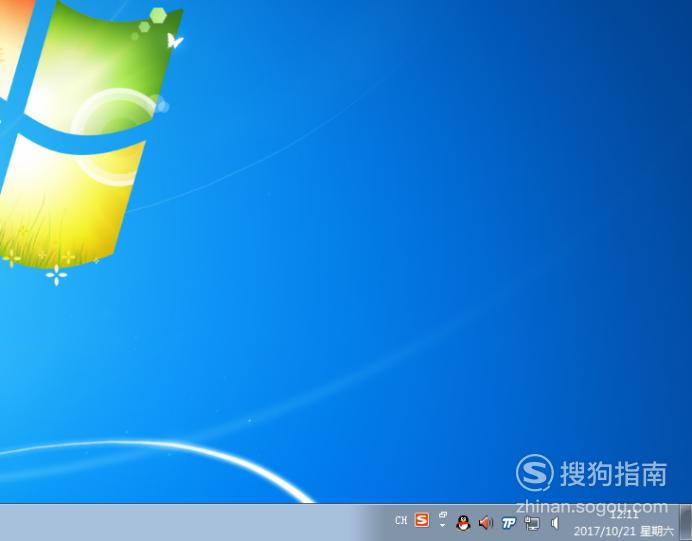692x541 pixels.
Task: Click the white volume speaker icon
Action: coord(555,523)
